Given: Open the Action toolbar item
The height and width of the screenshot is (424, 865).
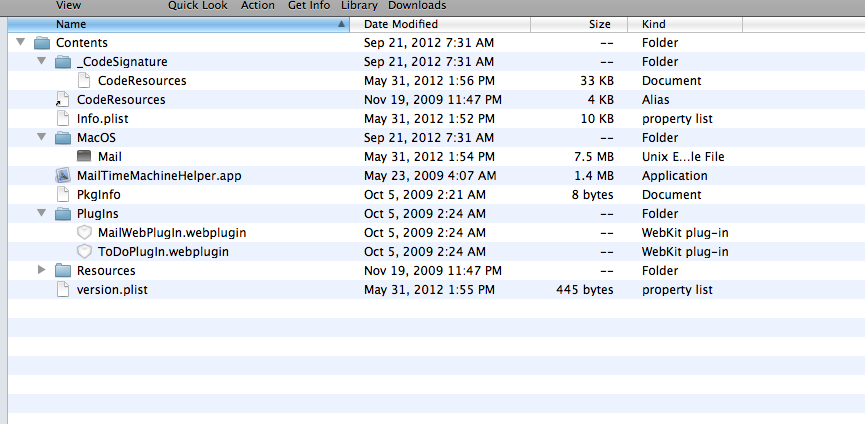Looking at the screenshot, I should [x=258, y=6].
